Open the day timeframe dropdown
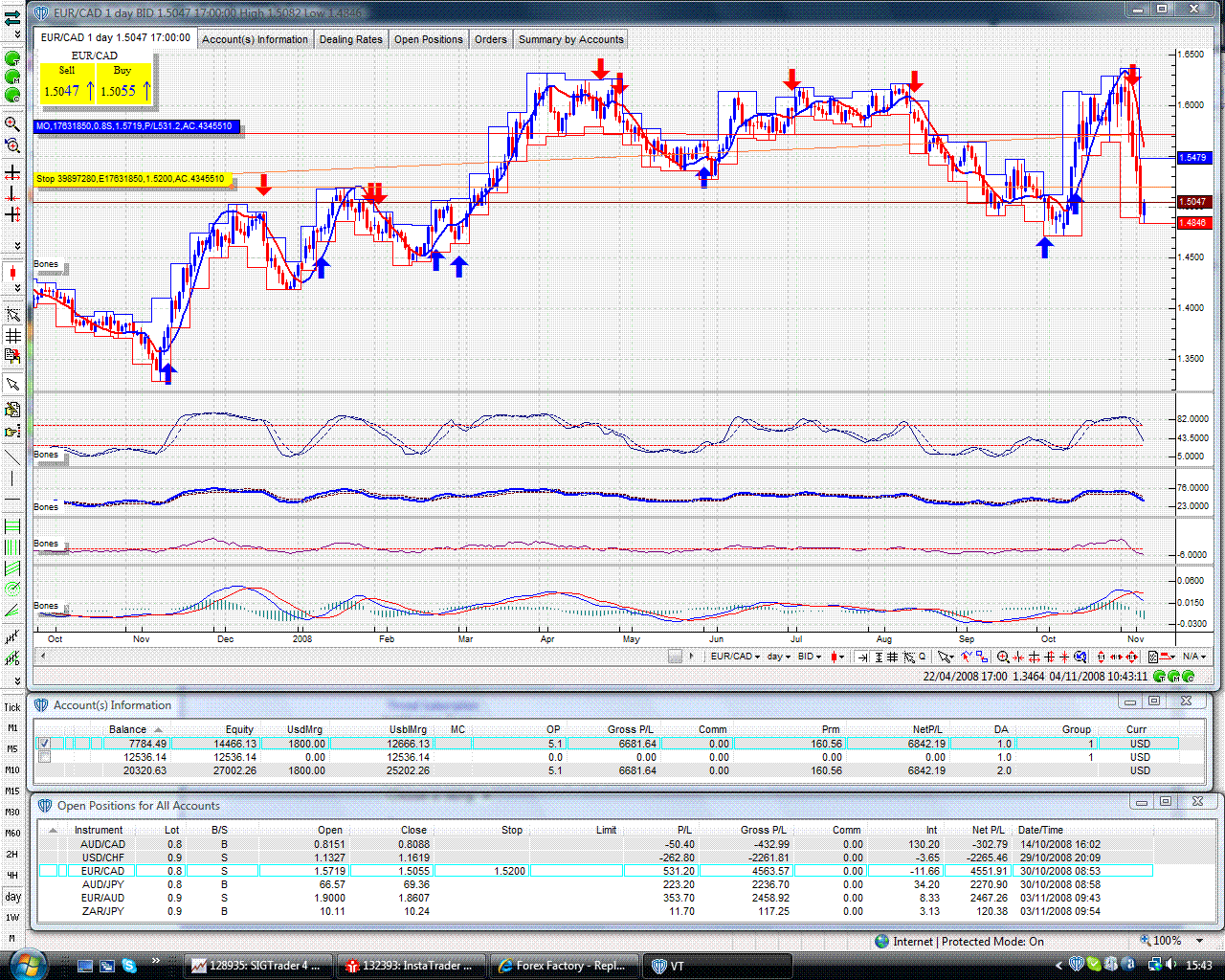 (x=778, y=657)
